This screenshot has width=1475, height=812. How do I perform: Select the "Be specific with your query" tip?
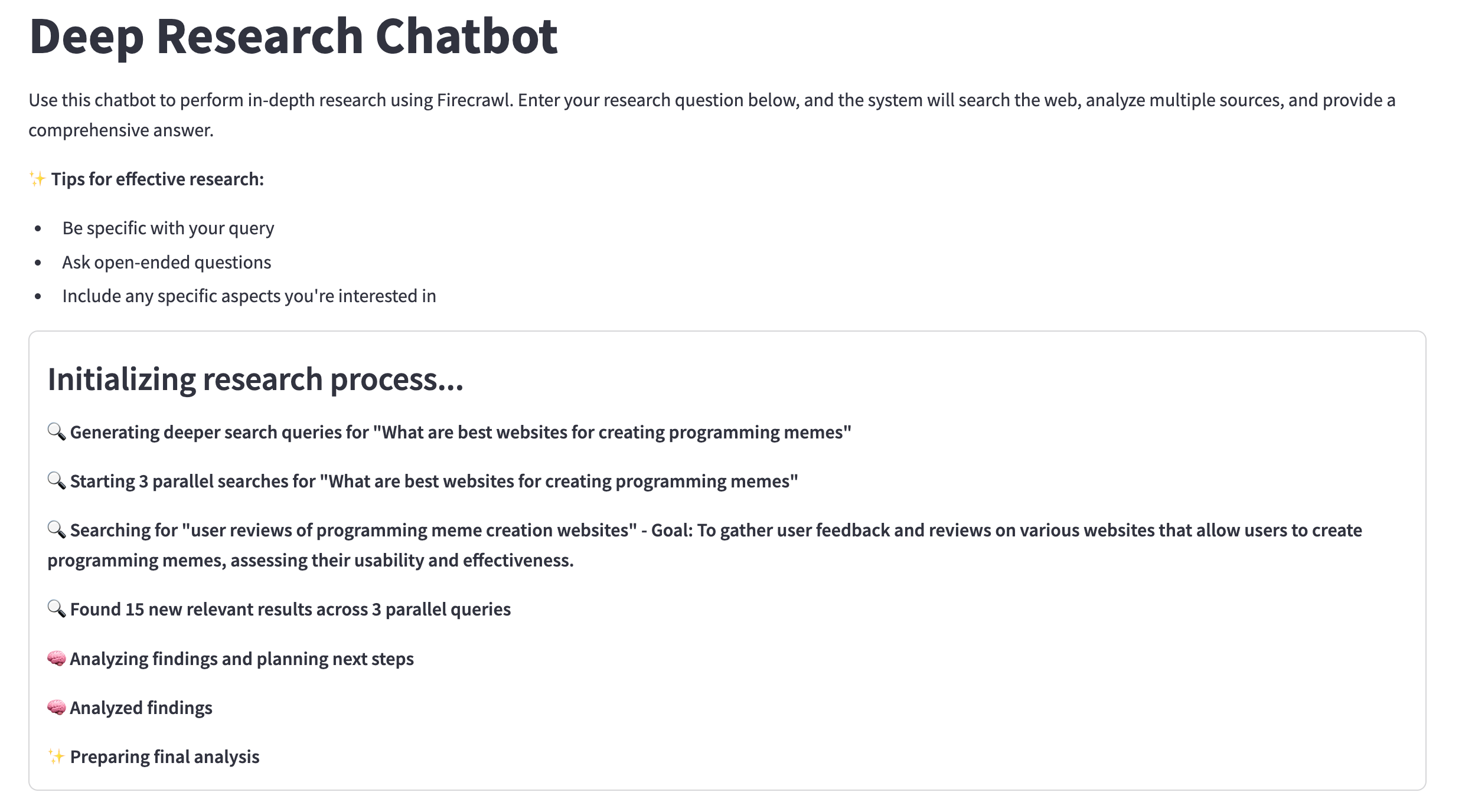pyautogui.click(x=168, y=228)
